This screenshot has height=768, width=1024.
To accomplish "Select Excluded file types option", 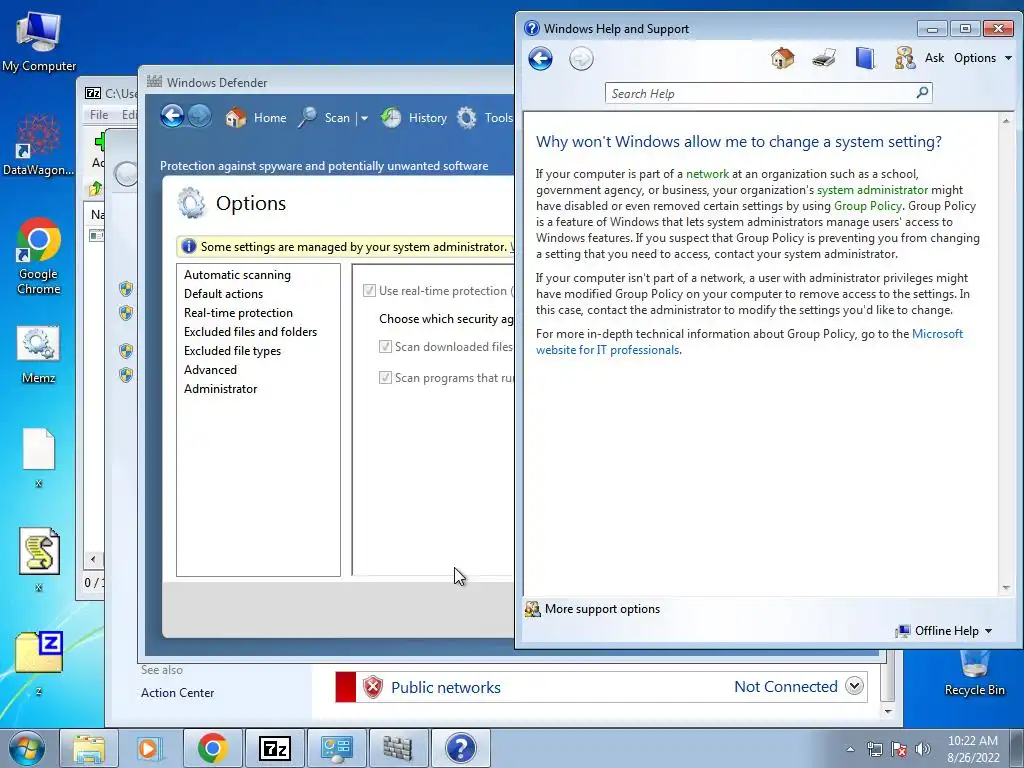I will [x=232, y=351].
